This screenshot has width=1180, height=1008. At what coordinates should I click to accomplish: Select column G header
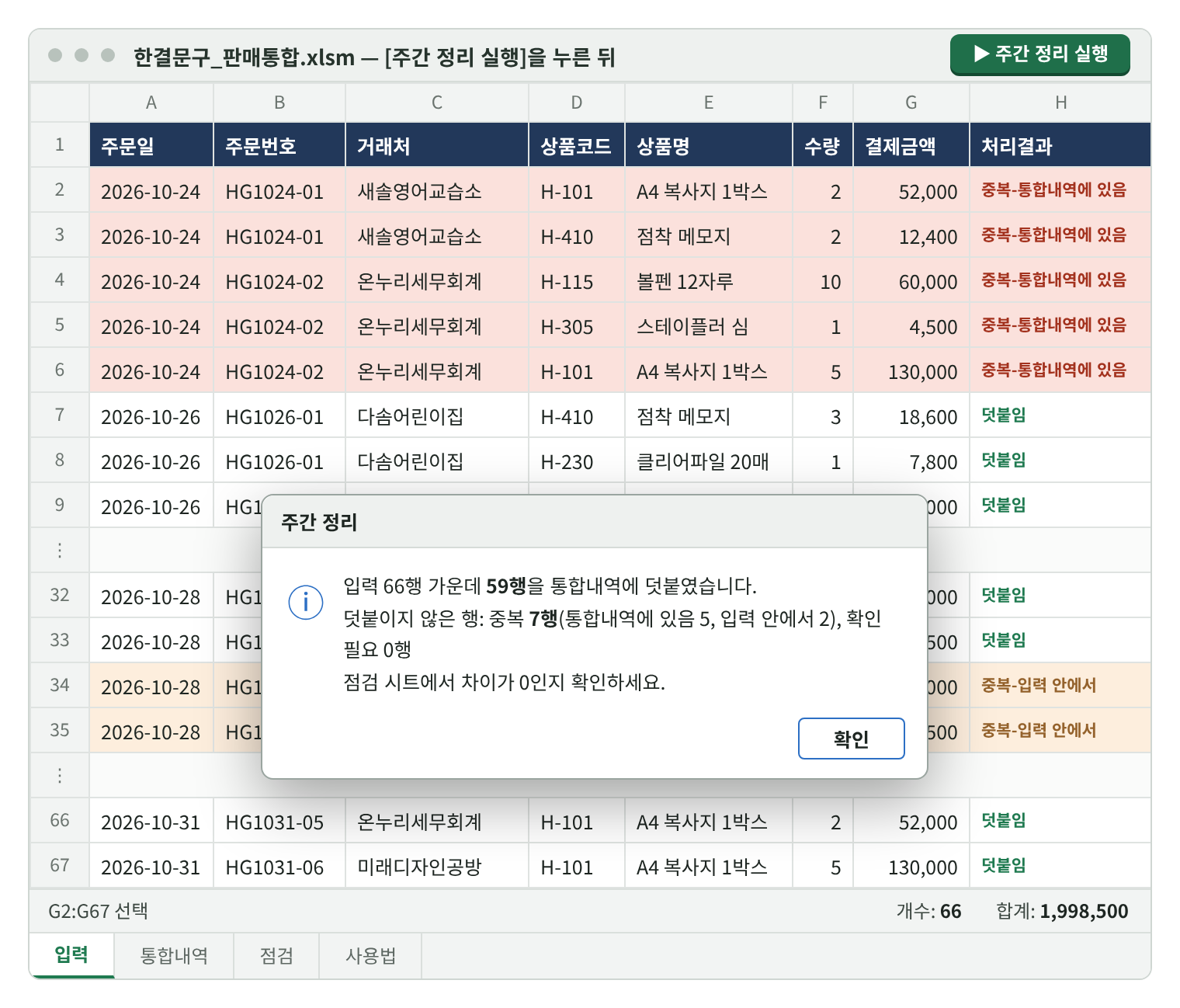911,103
